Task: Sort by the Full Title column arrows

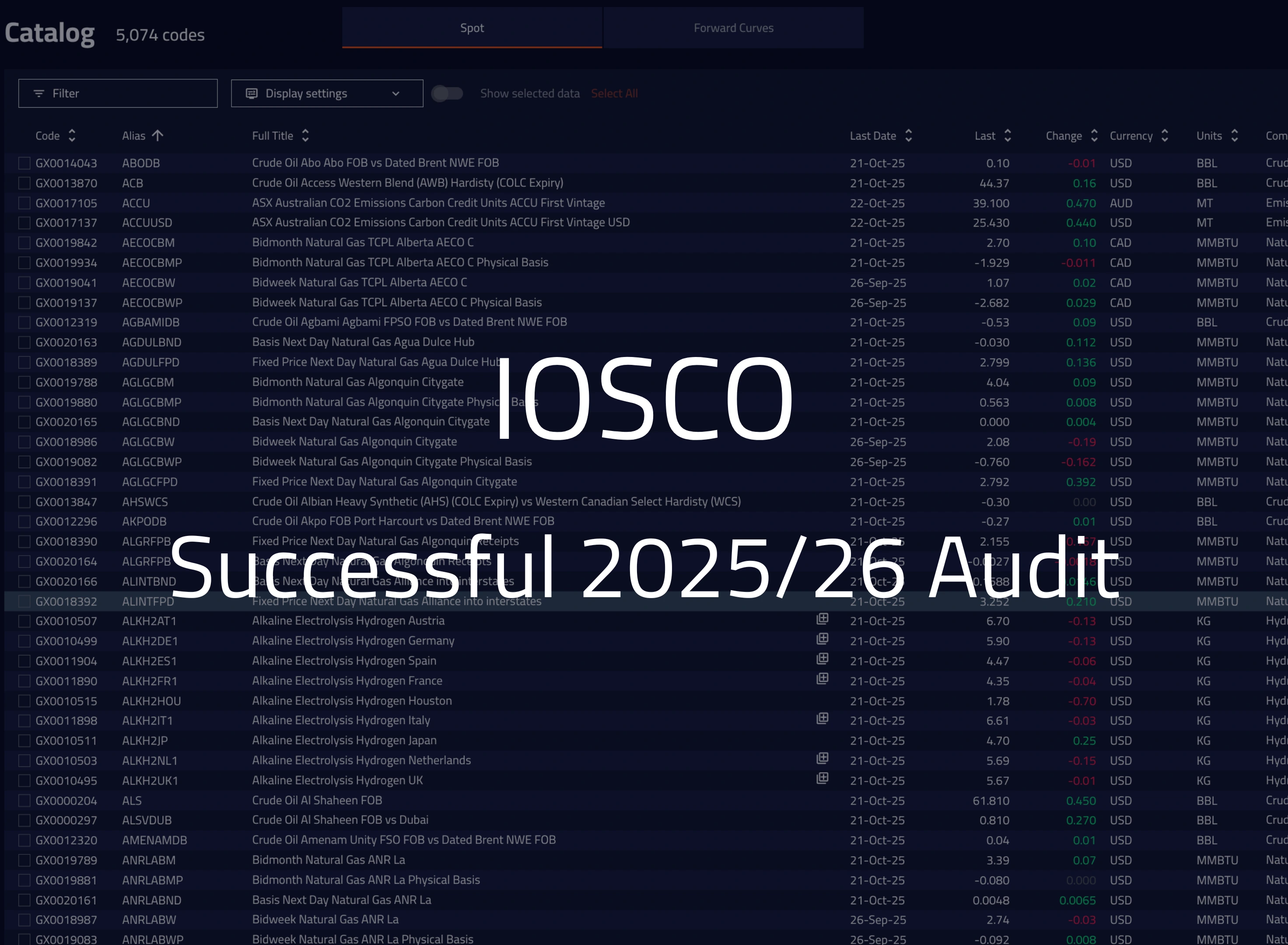Action: pos(305,136)
